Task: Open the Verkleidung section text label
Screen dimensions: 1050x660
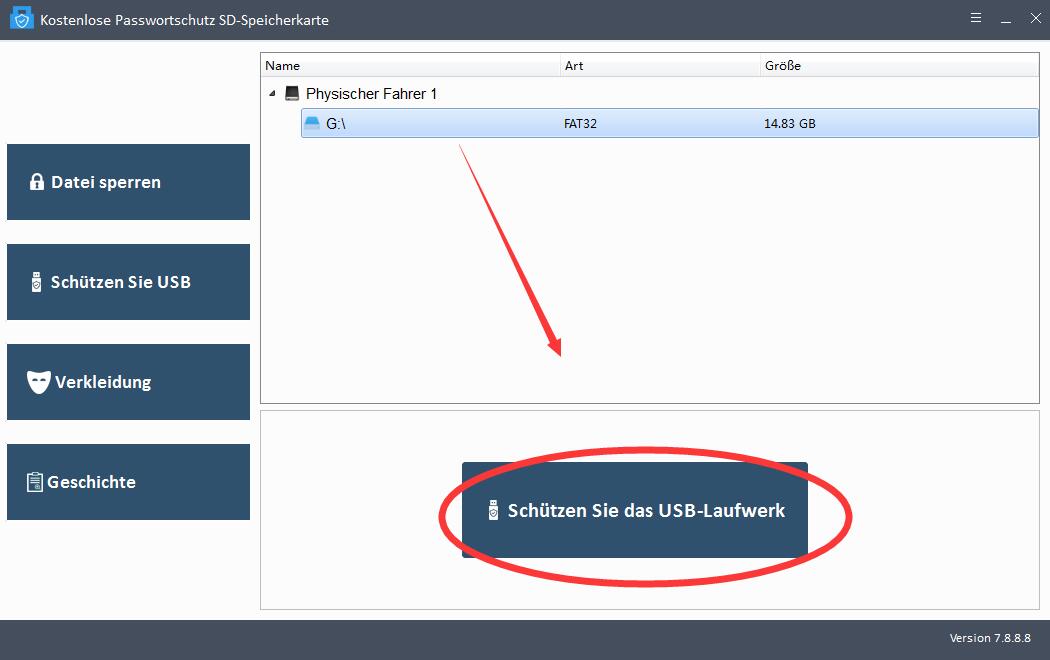Action: 103,382
